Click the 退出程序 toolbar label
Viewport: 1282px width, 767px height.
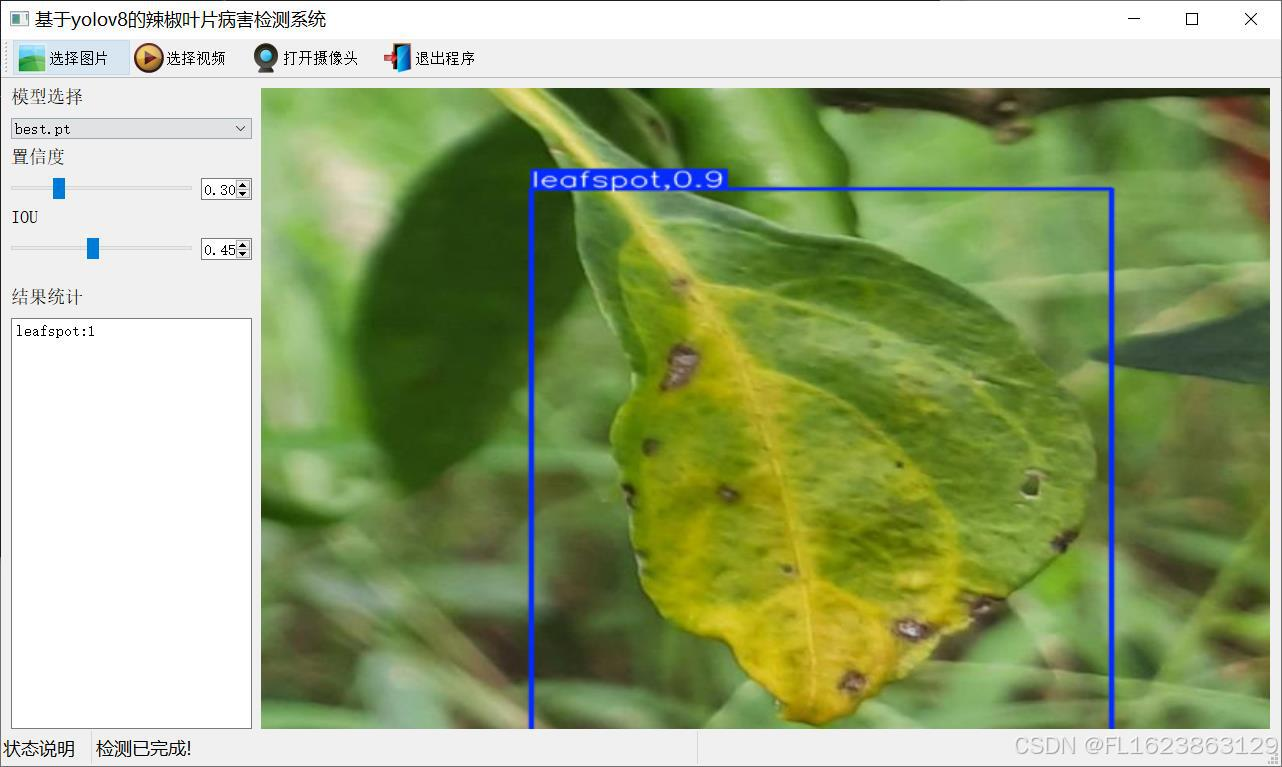[x=445, y=59]
